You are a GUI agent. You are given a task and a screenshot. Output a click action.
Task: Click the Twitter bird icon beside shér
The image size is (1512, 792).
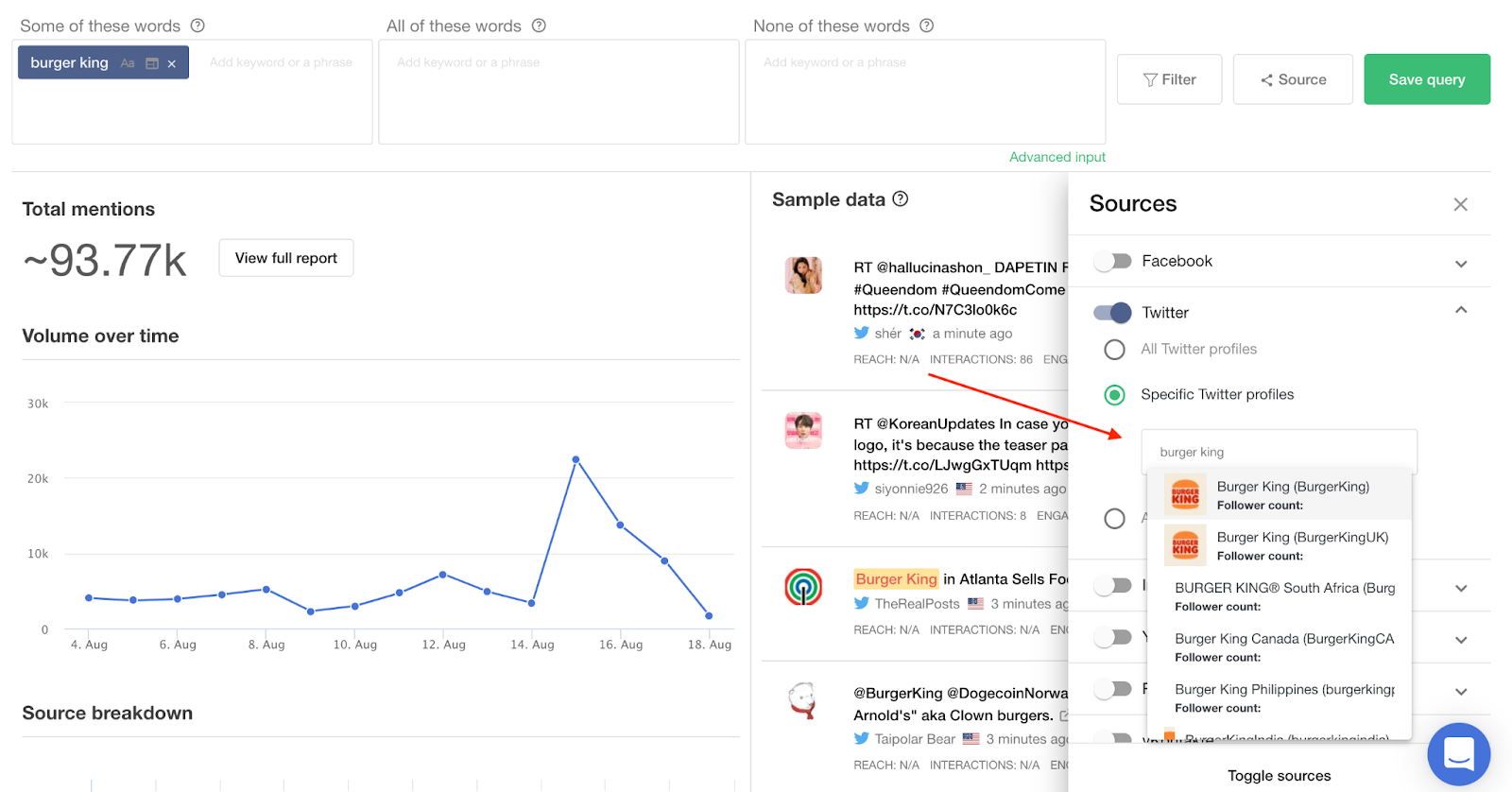click(861, 333)
